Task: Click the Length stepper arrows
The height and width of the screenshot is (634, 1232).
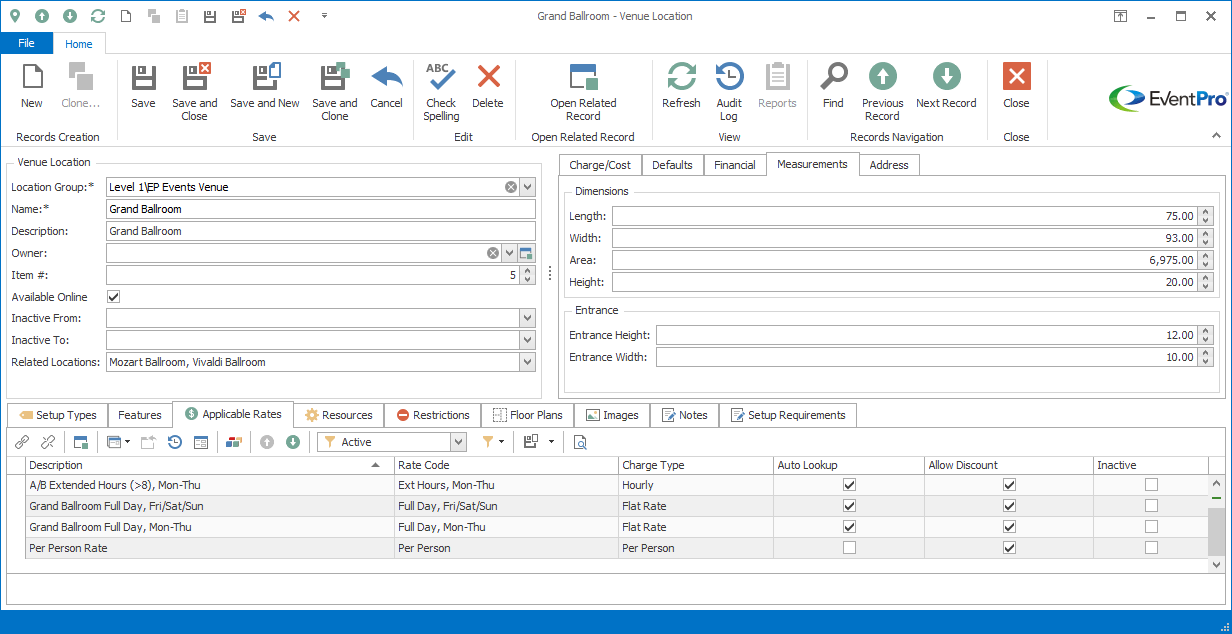Action: click(x=1206, y=216)
